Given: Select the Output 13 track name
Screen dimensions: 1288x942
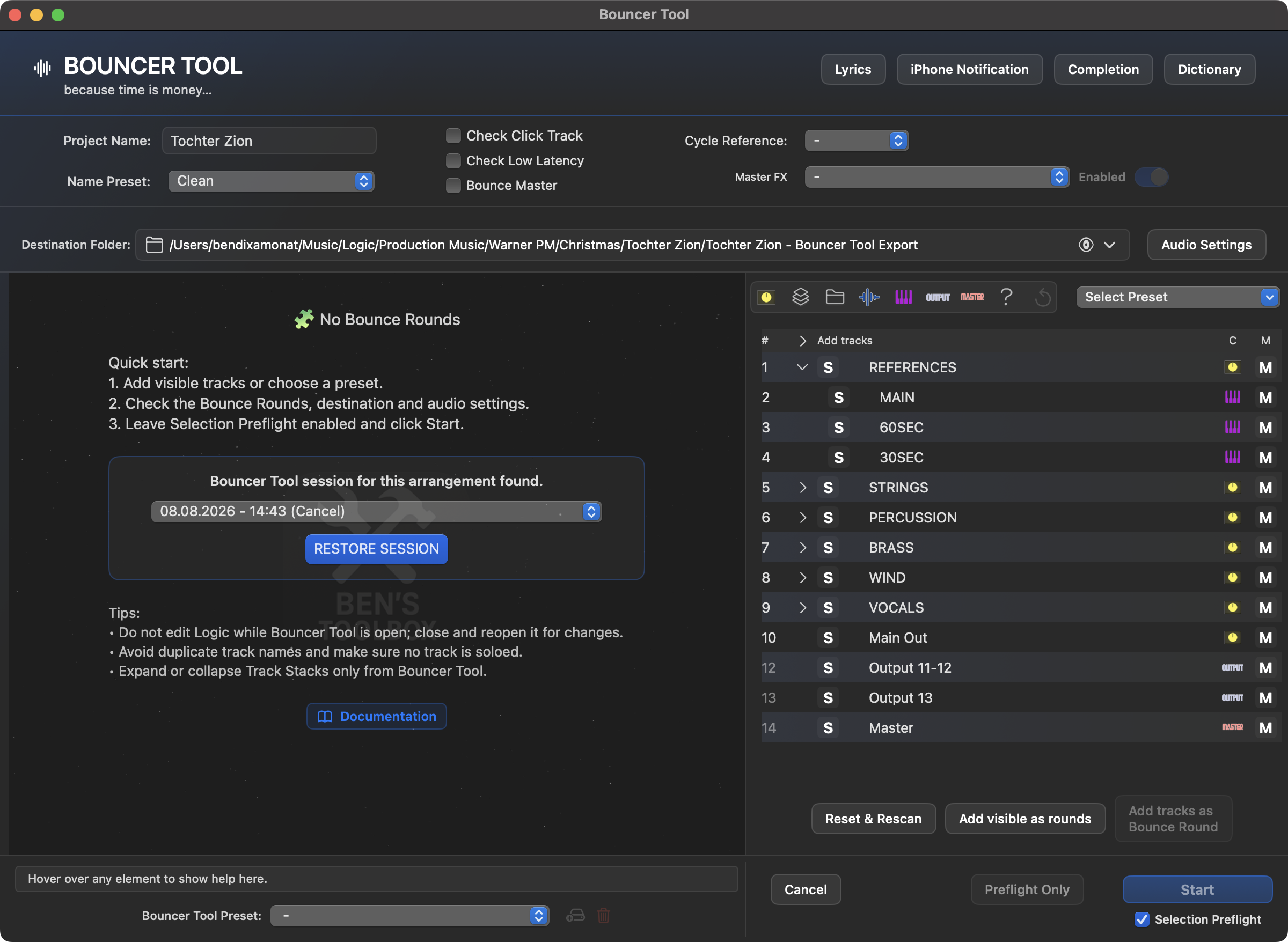Looking at the screenshot, I should click(x=900, y=698).
